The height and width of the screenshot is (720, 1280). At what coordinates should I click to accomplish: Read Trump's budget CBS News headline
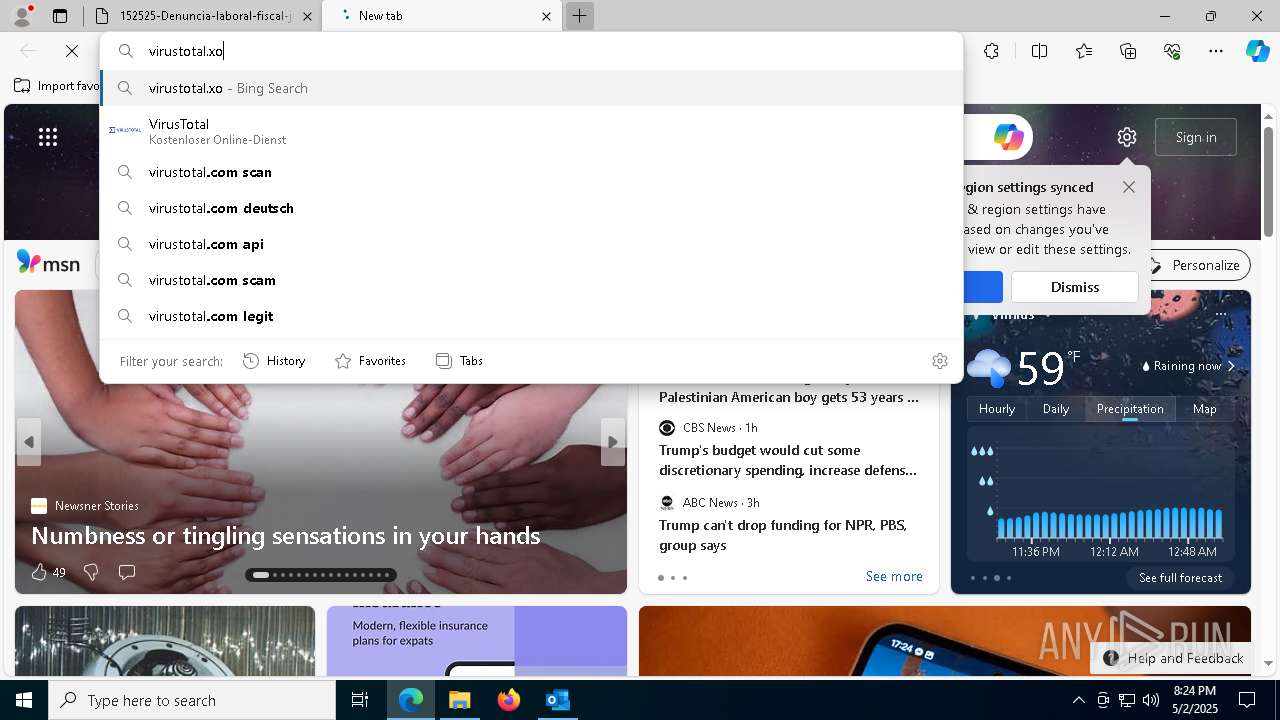788,460
